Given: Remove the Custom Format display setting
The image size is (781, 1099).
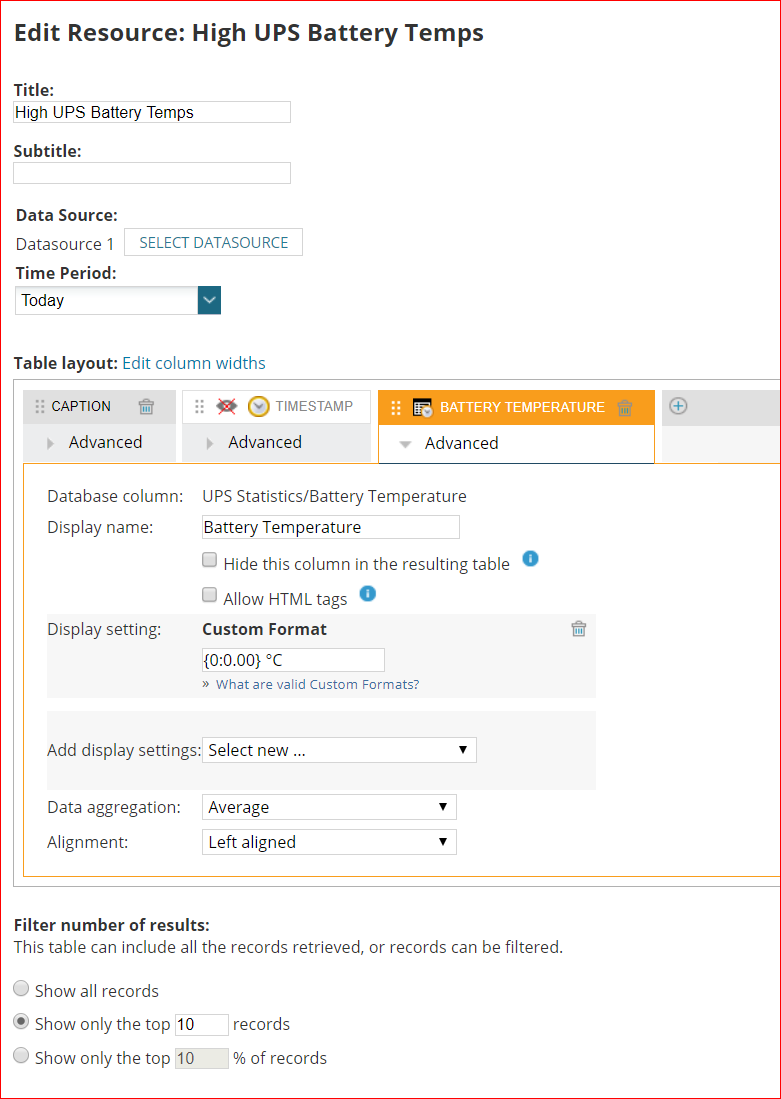Looking at the screenshot, I should 578,629.
